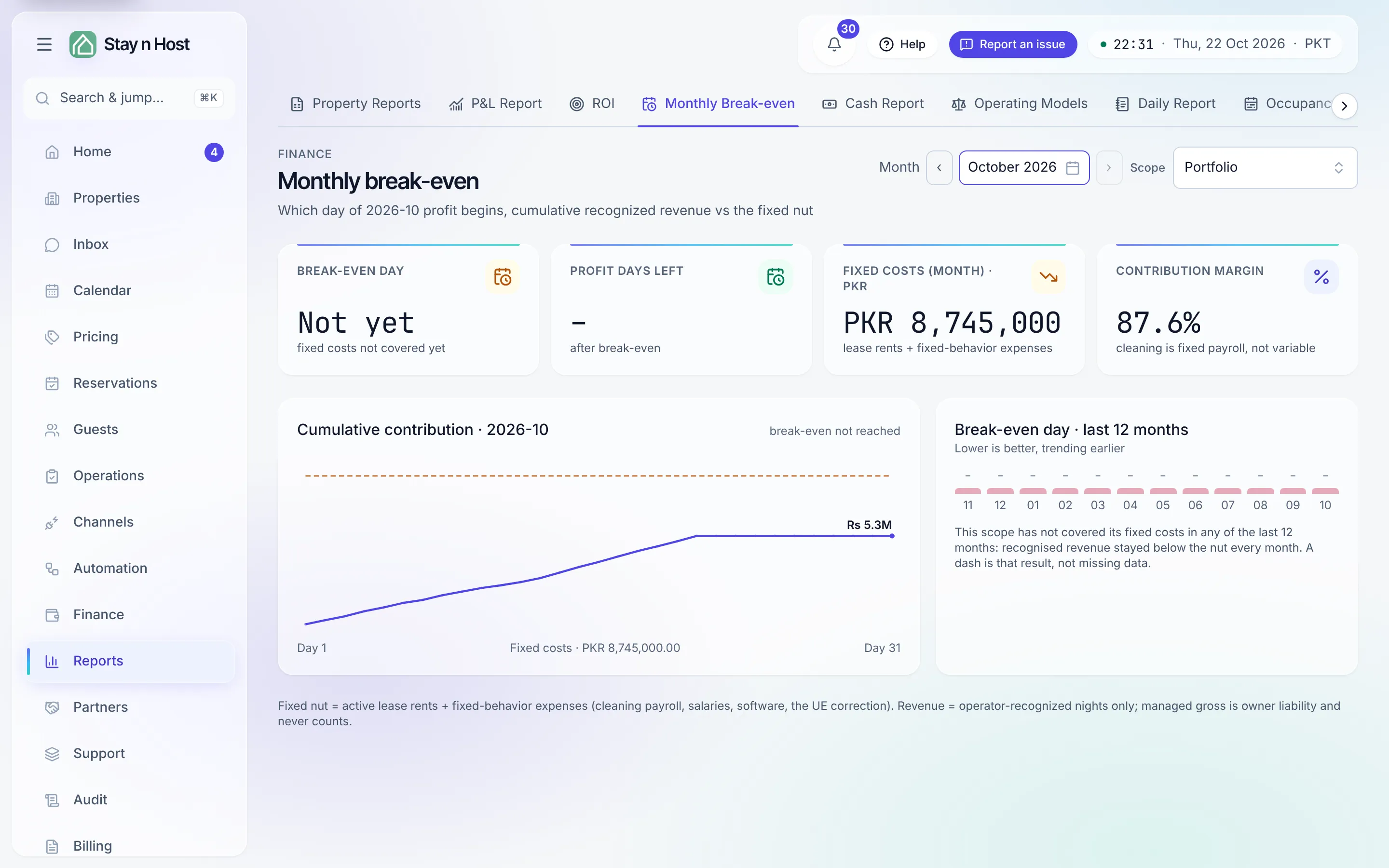Screen dimensions: 1389x868
Task: Go to next month arrow
Action: 1109,167
